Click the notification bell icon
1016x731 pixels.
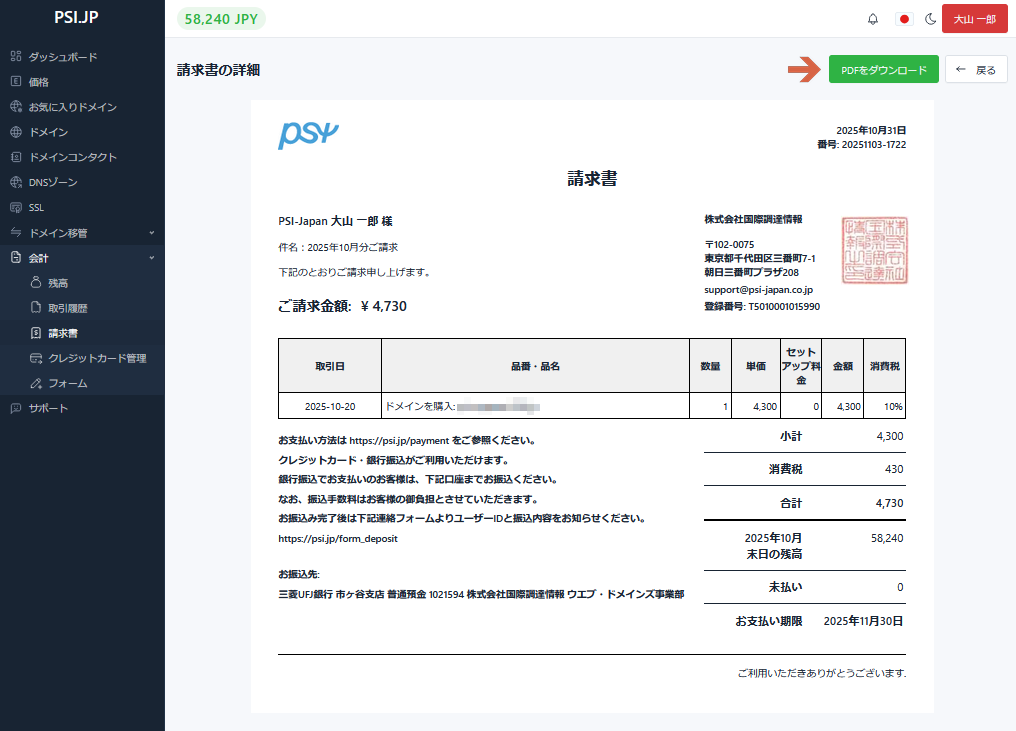[872, 19]
